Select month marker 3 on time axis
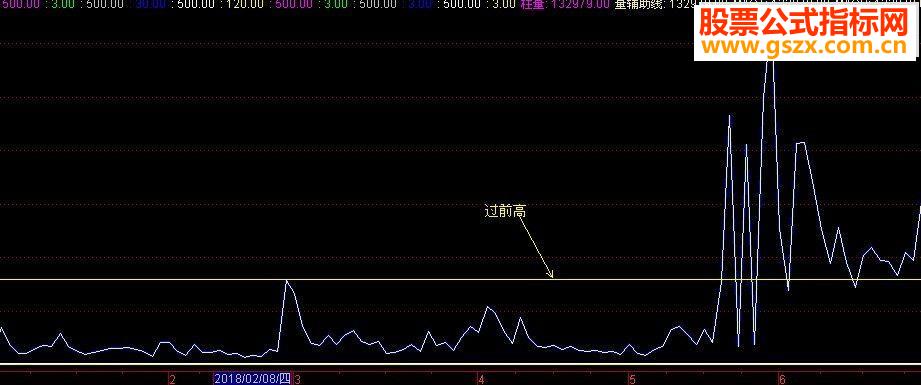This screenshot has width=921, height=385. [x=297, y=379]
